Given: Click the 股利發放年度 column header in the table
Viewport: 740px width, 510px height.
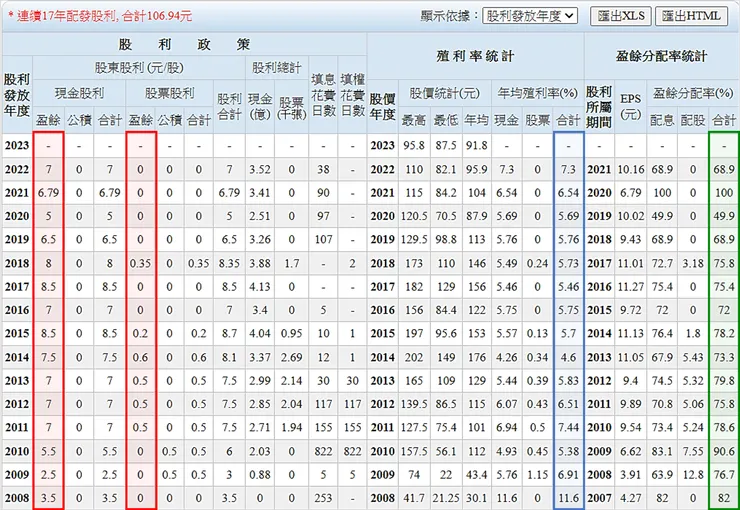Looking at the screenshot, I should (17, 95).
